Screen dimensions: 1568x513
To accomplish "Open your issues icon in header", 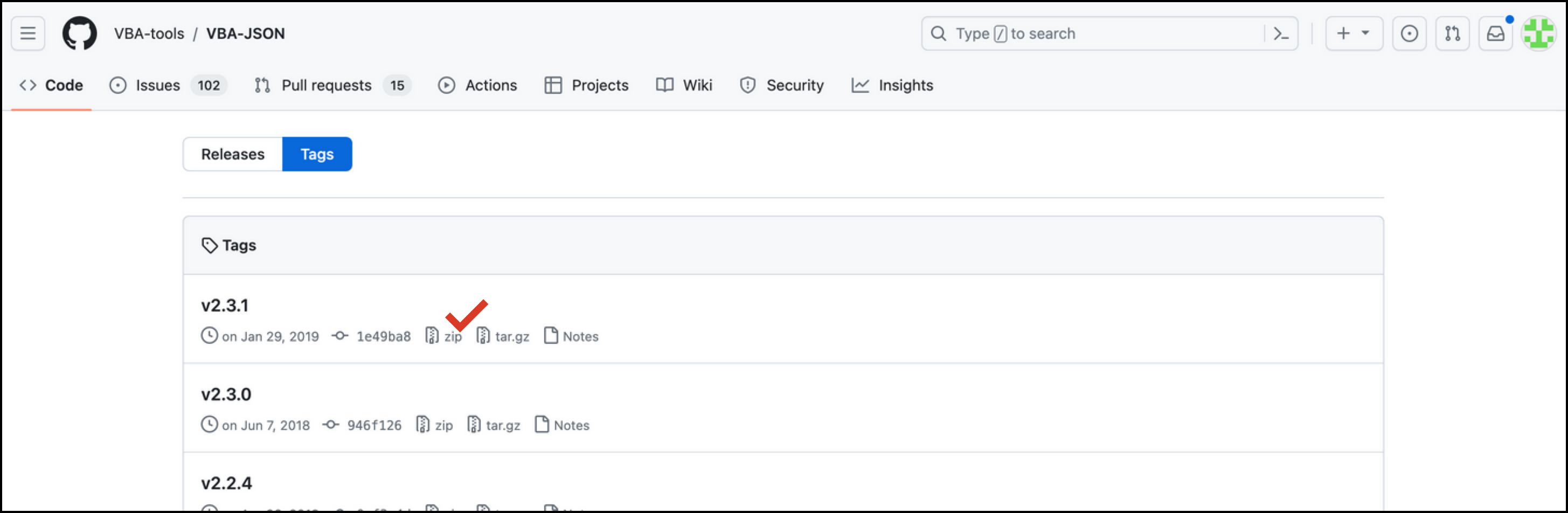I will click(x=1409, y=33).
